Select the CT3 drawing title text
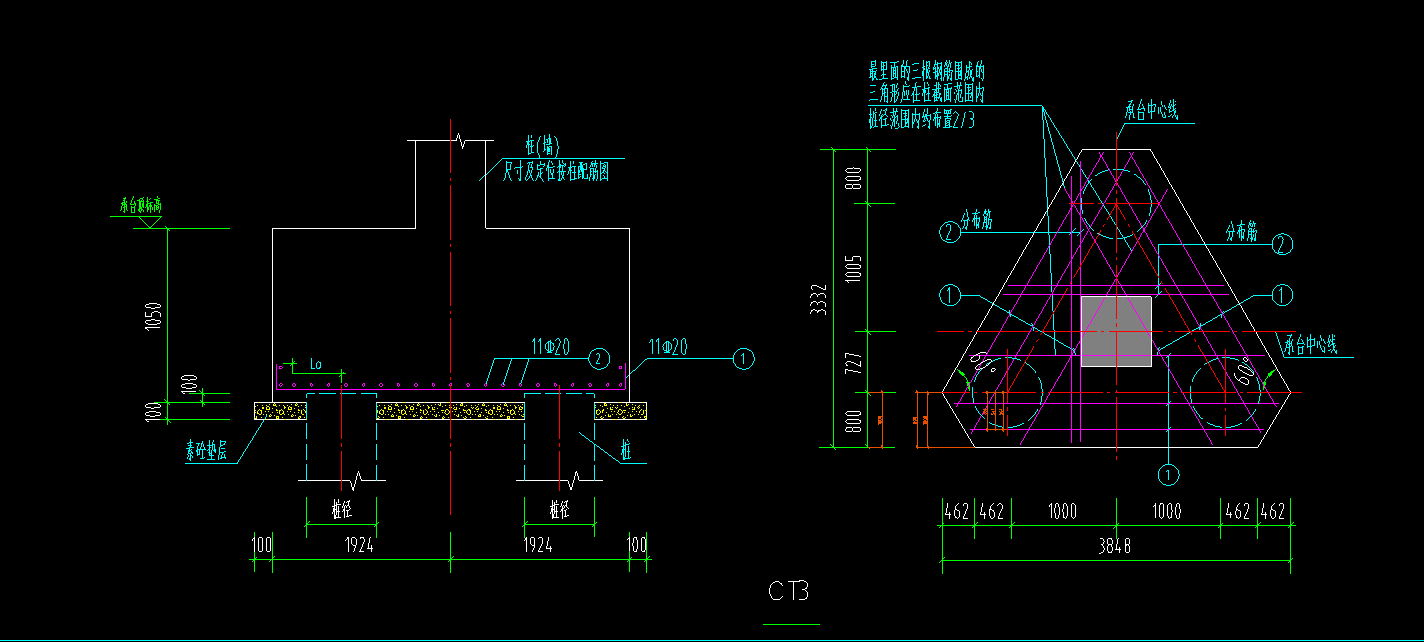The height and width of the screenshot is (642, 1424). (789, 591)
